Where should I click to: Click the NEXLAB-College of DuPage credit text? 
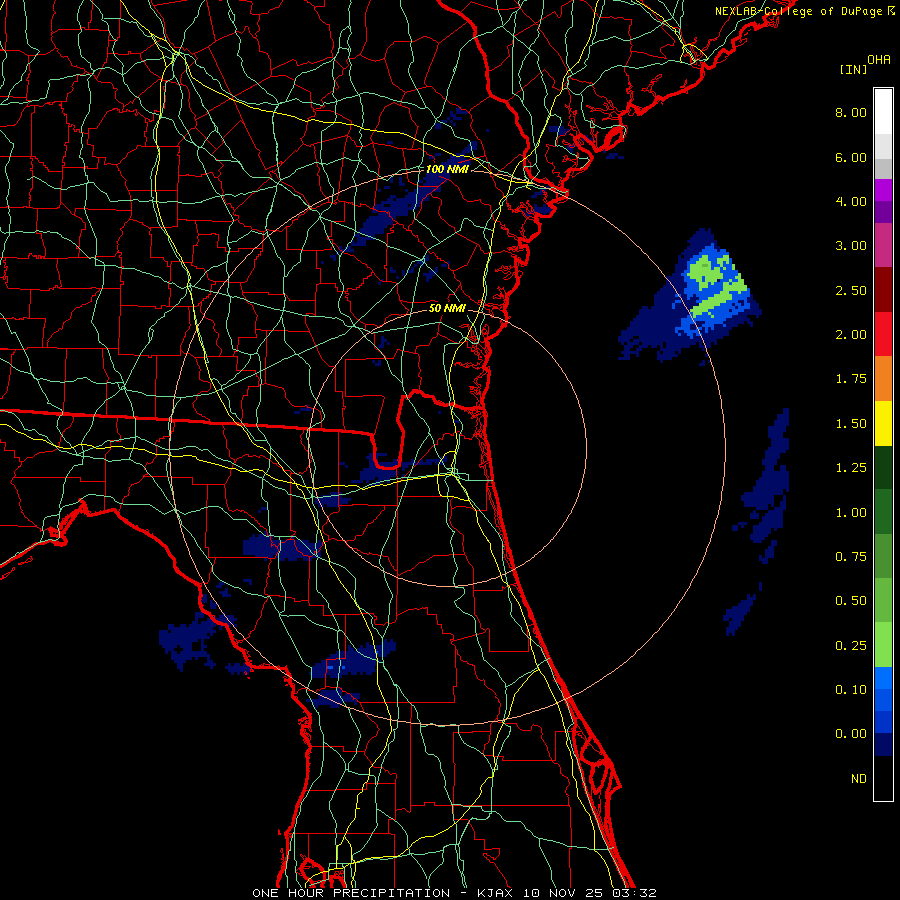(x=804, y=11)
